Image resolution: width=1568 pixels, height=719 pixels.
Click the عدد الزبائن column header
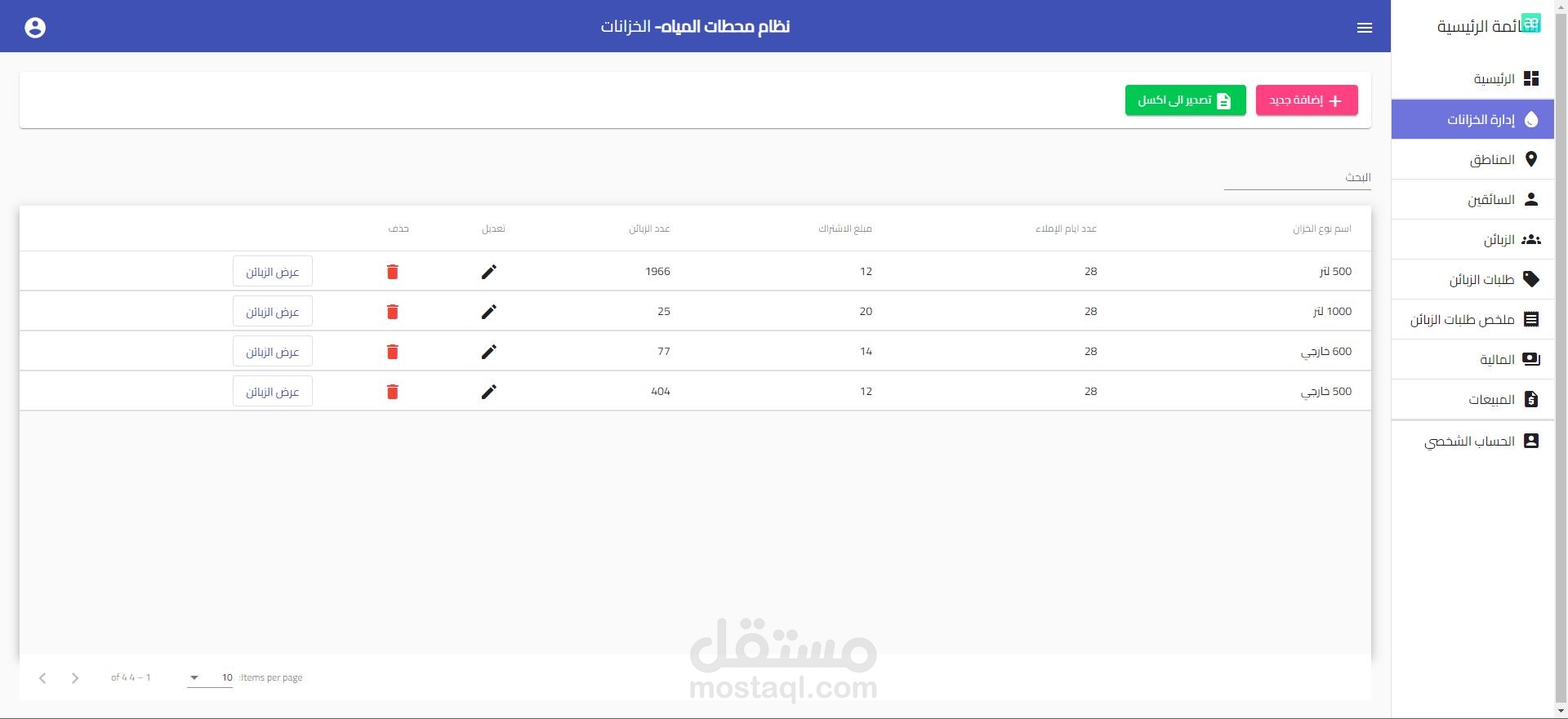tap(649, 229)
